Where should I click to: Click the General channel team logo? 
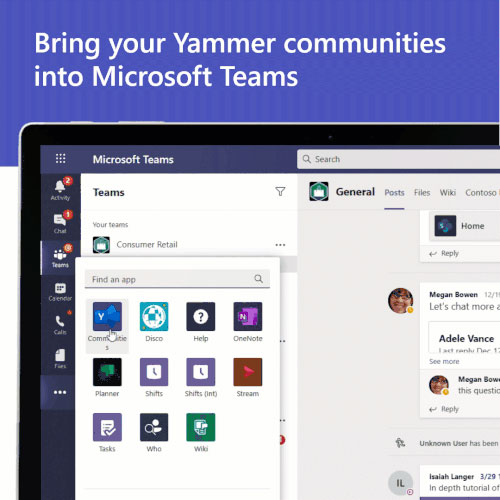click(319, 191)
